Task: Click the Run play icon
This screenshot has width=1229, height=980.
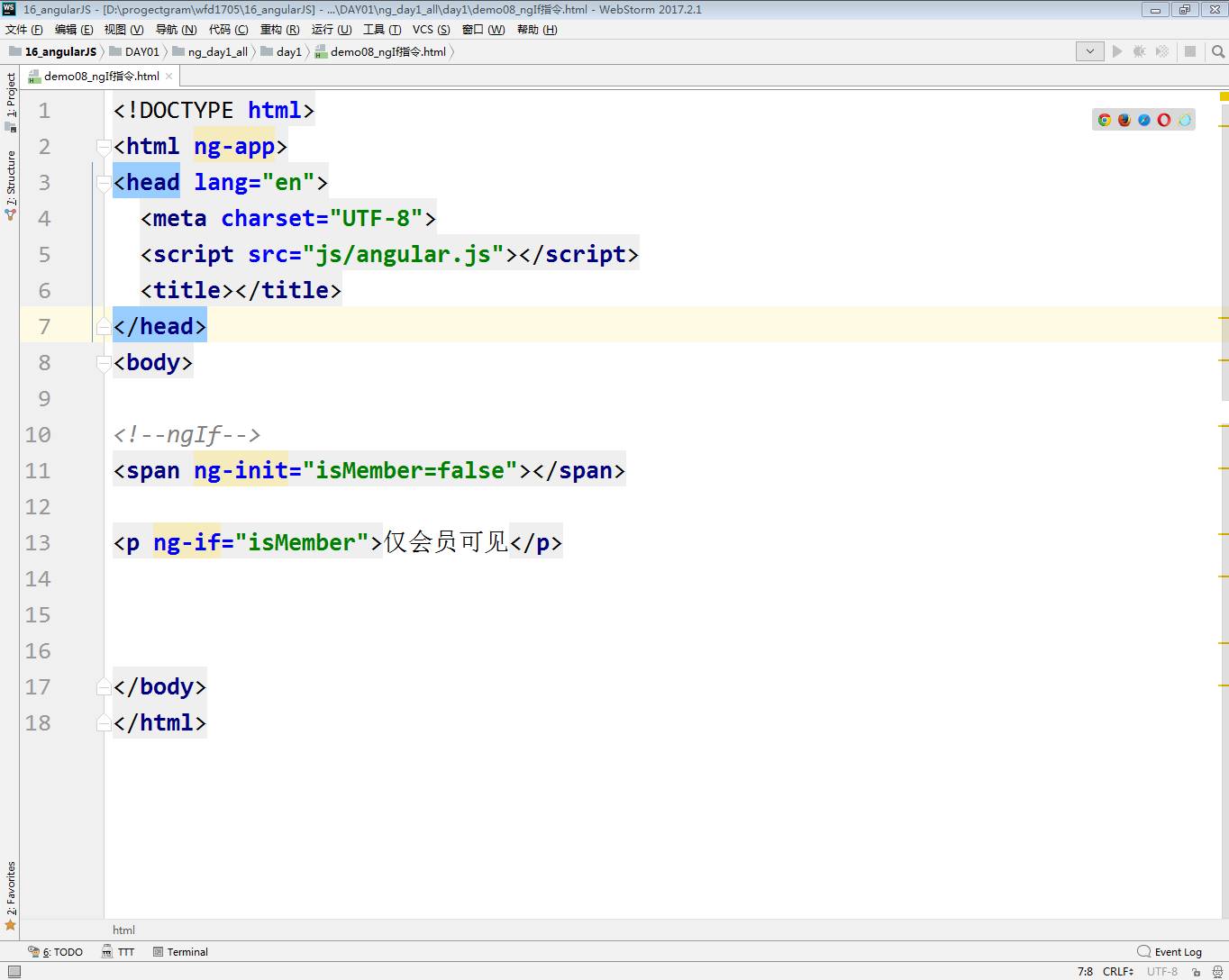Action: tap(1117, 51)
